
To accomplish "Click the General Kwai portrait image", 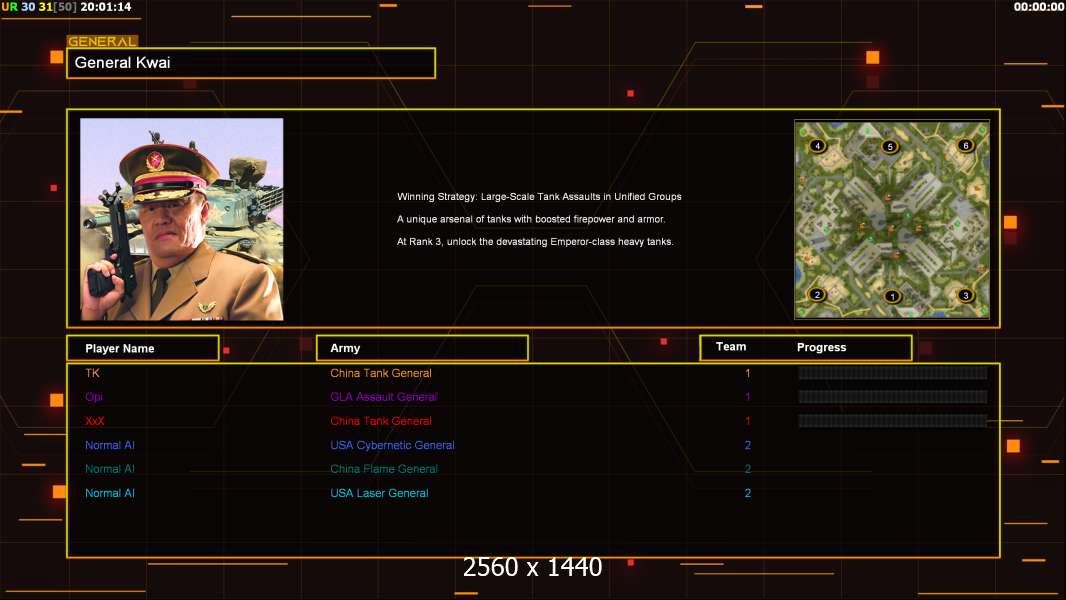I will [181, 219].
